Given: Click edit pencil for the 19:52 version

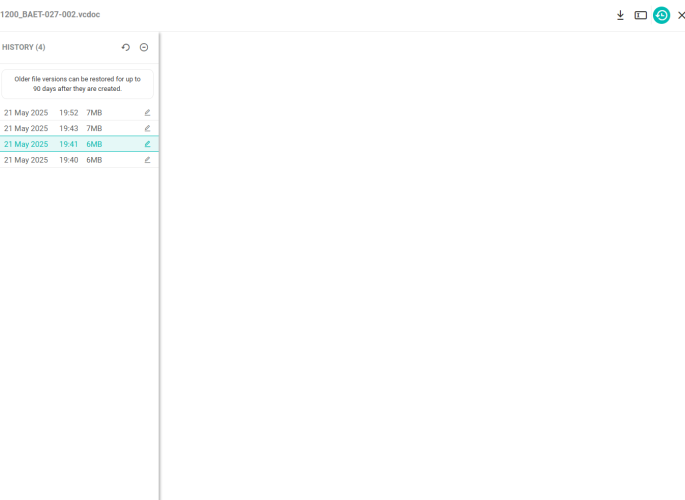Looking at the screenshot, I should [147, 113].
